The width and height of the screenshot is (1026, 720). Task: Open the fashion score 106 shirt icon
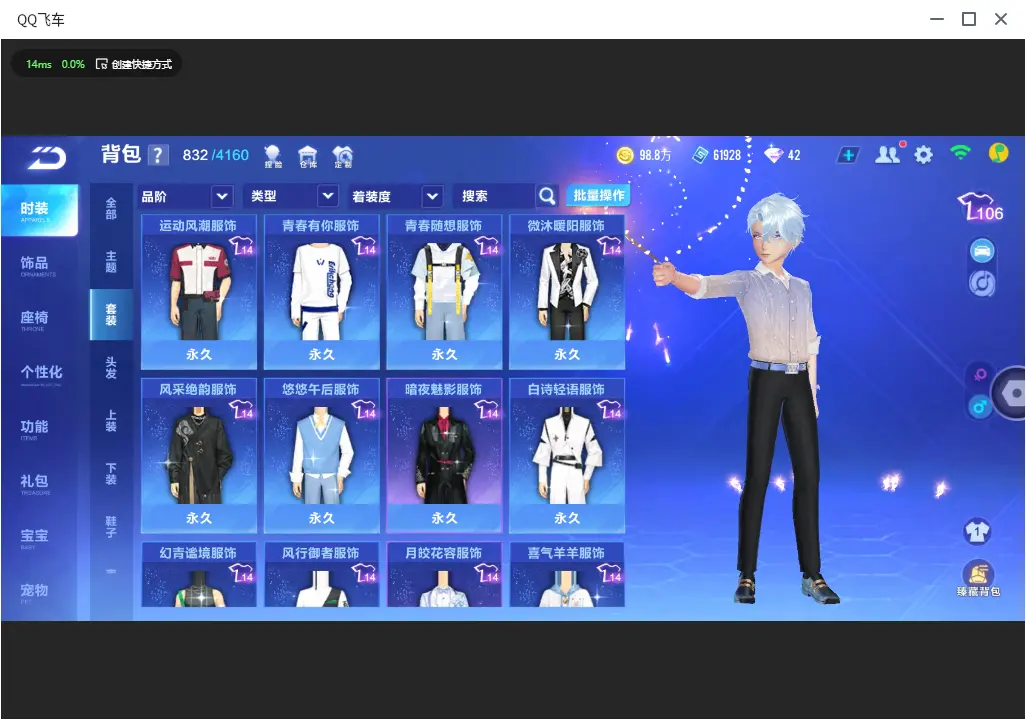pyautogui.click(x=980, y=207)
